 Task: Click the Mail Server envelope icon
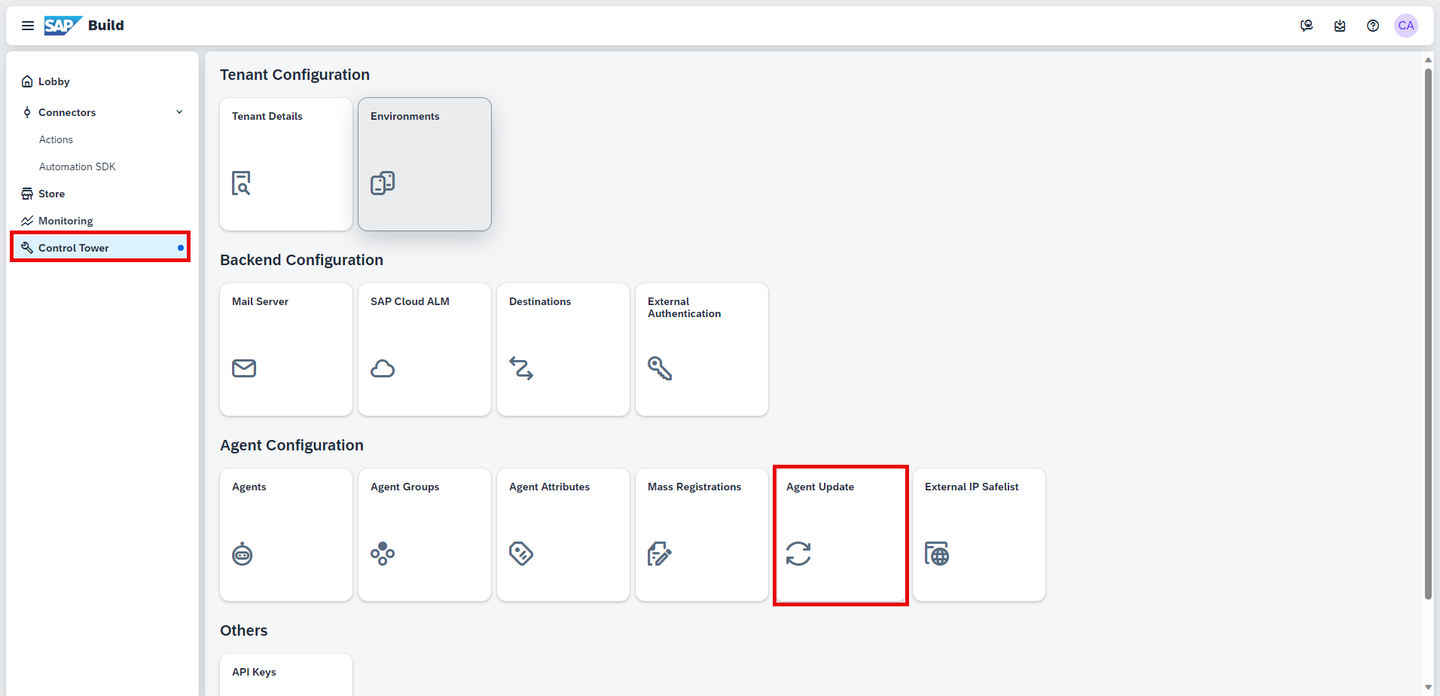coord(244,368)
